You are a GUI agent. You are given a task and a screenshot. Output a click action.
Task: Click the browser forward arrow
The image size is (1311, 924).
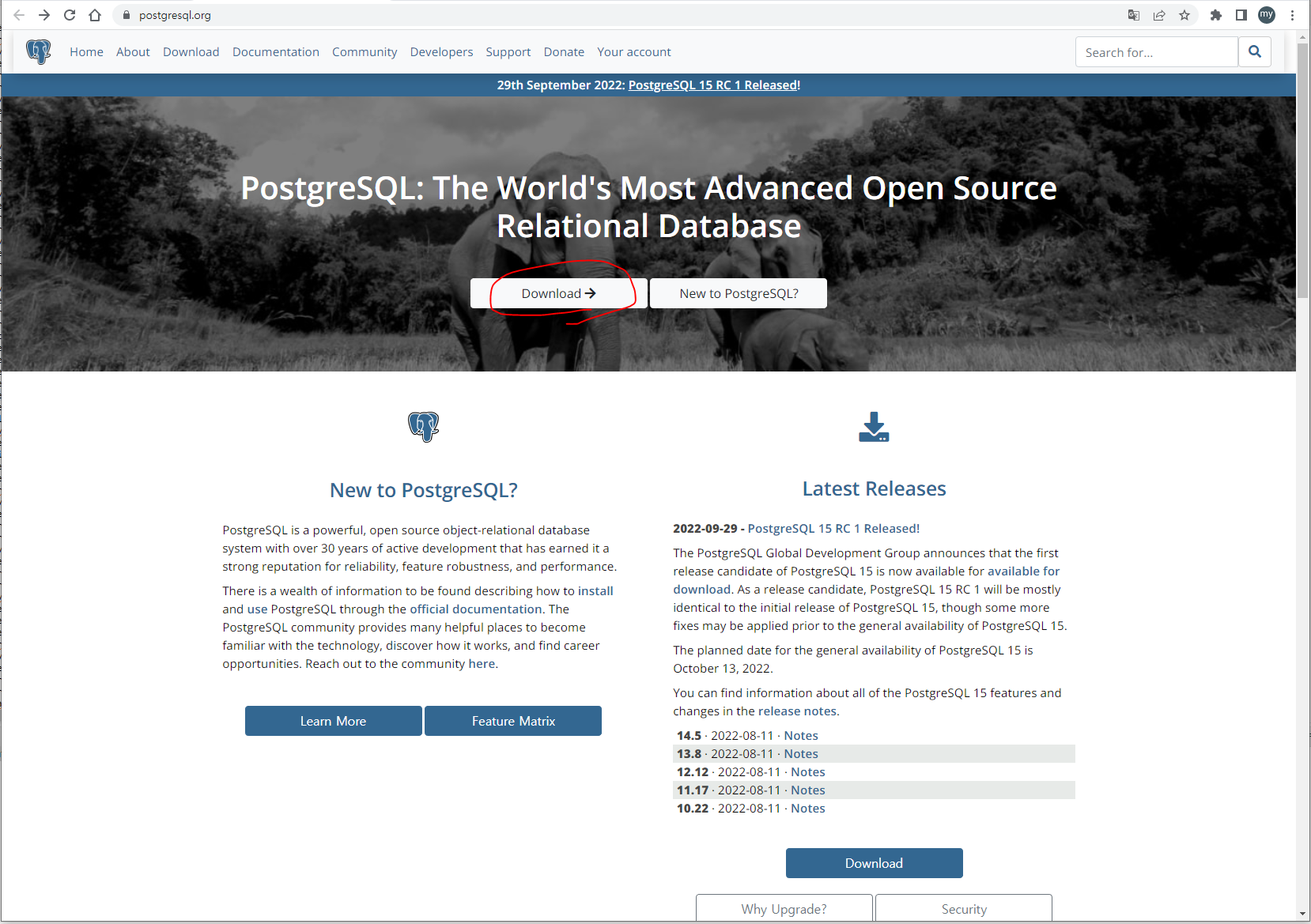(44, 15)
